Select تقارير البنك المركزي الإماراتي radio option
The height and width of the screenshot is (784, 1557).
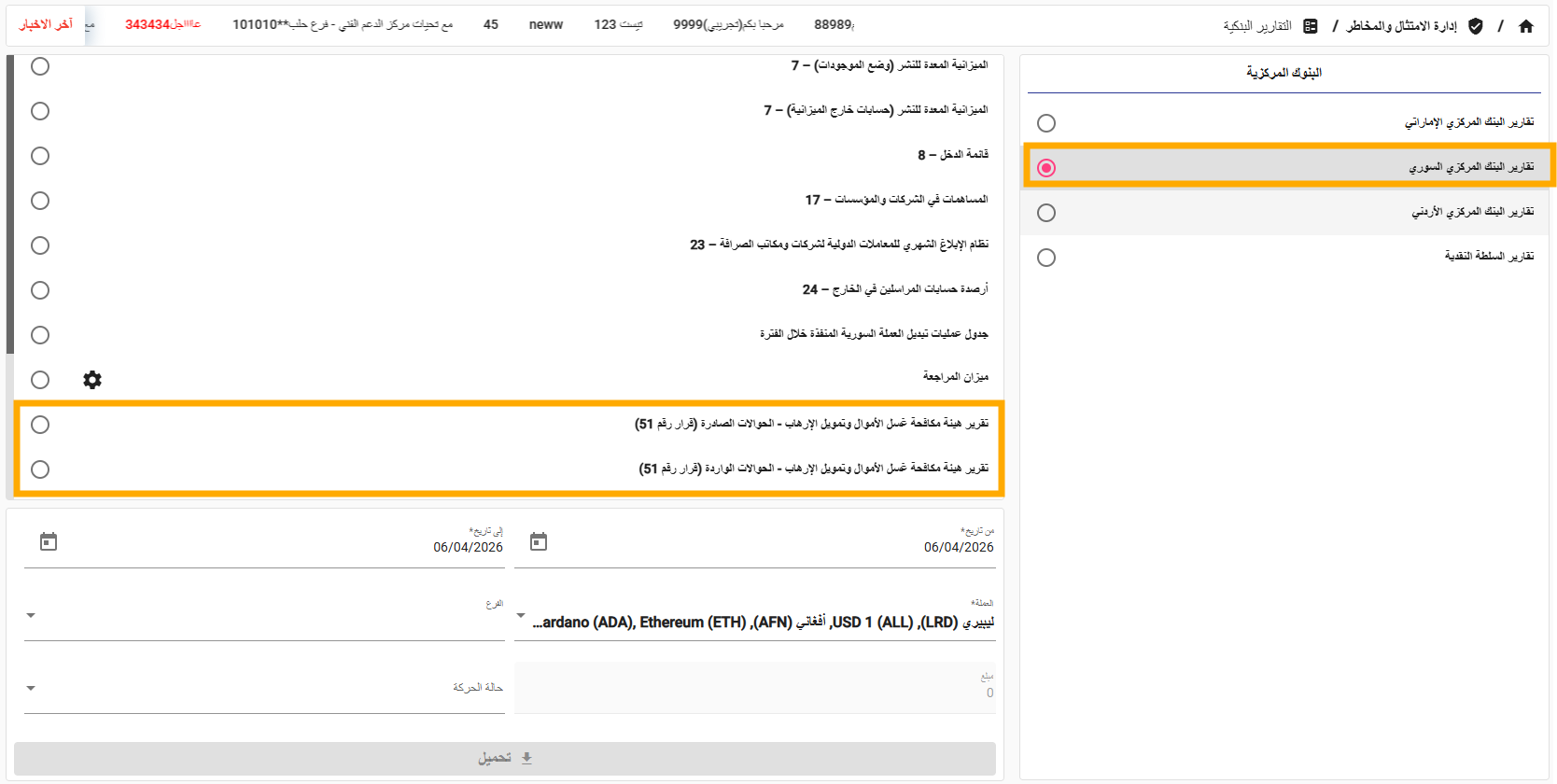point(1046,123)
